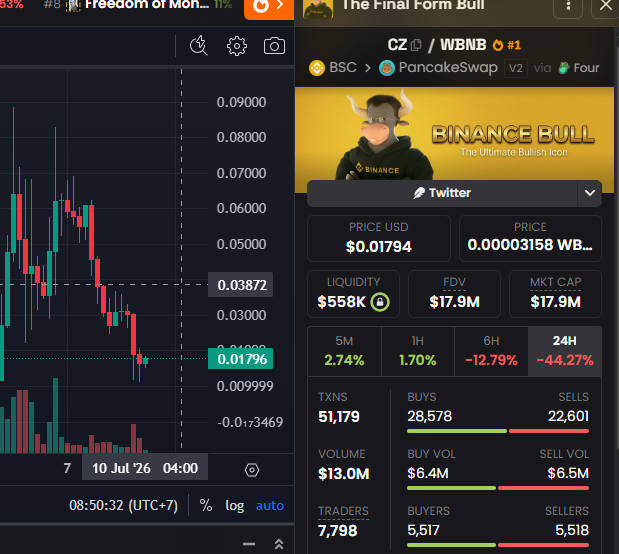Click the BSC chain logo
The image size is (619, 554).
point(317,68)
